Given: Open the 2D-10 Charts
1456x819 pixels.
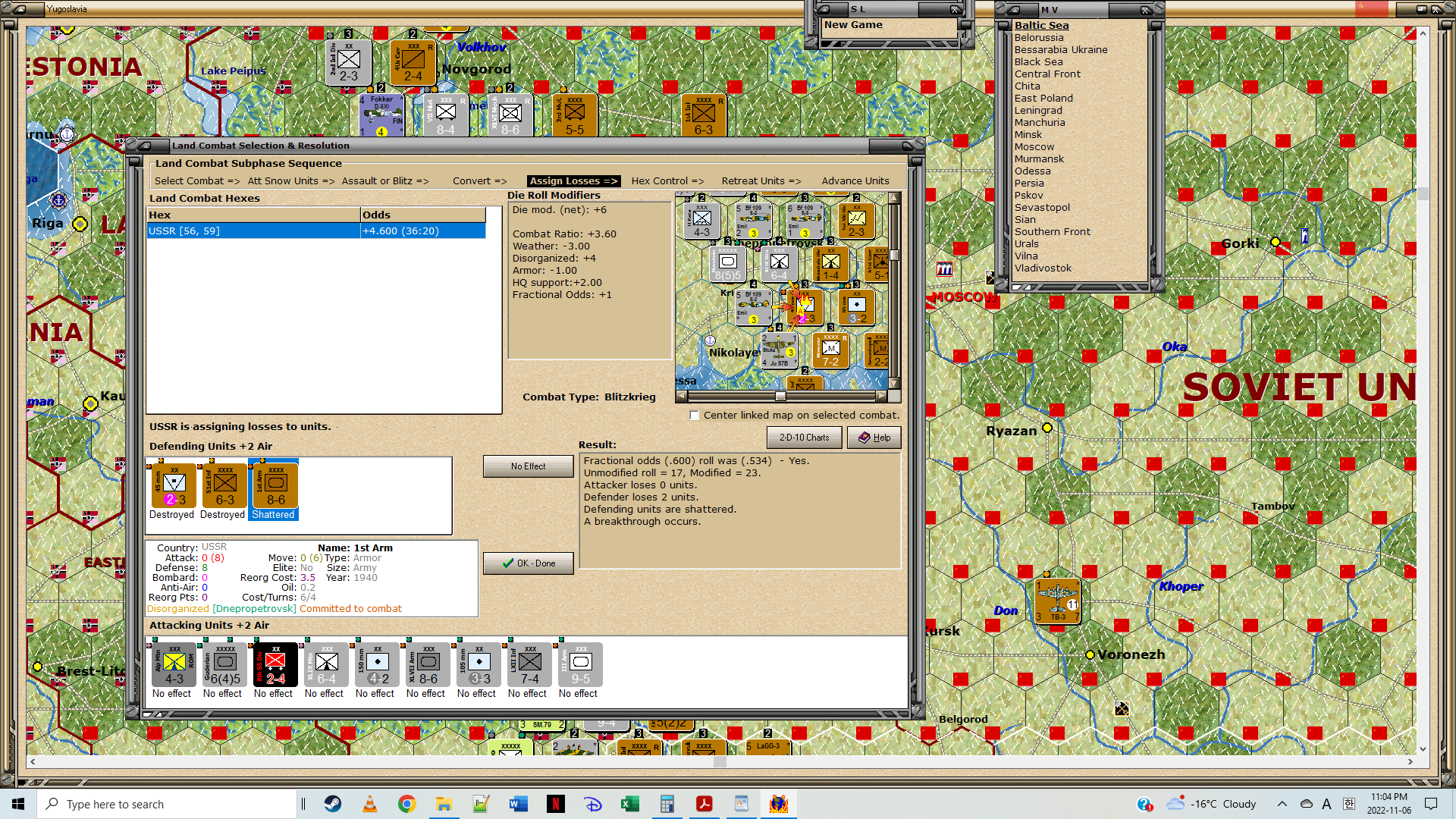Looking at the screenshot, I should coord(804,438).
